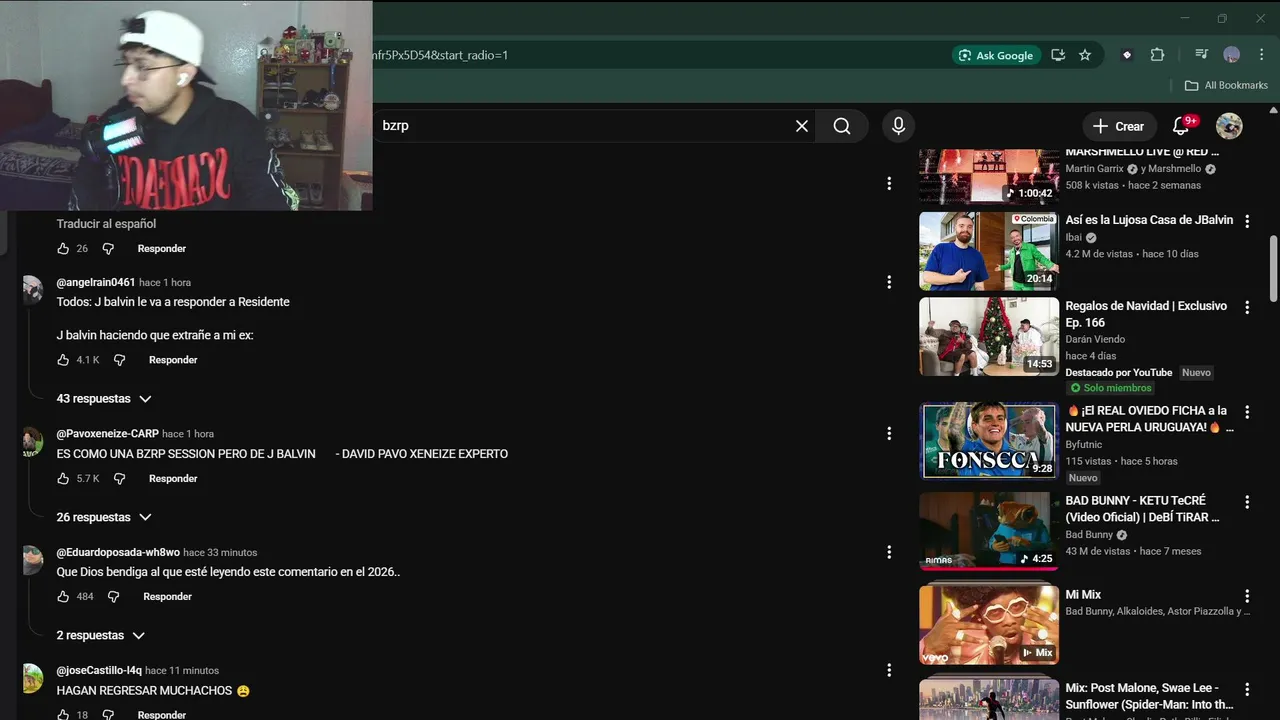
Task: Open options menu for joseCastillo-l4q comment
Action: click(x=889, y=671)
